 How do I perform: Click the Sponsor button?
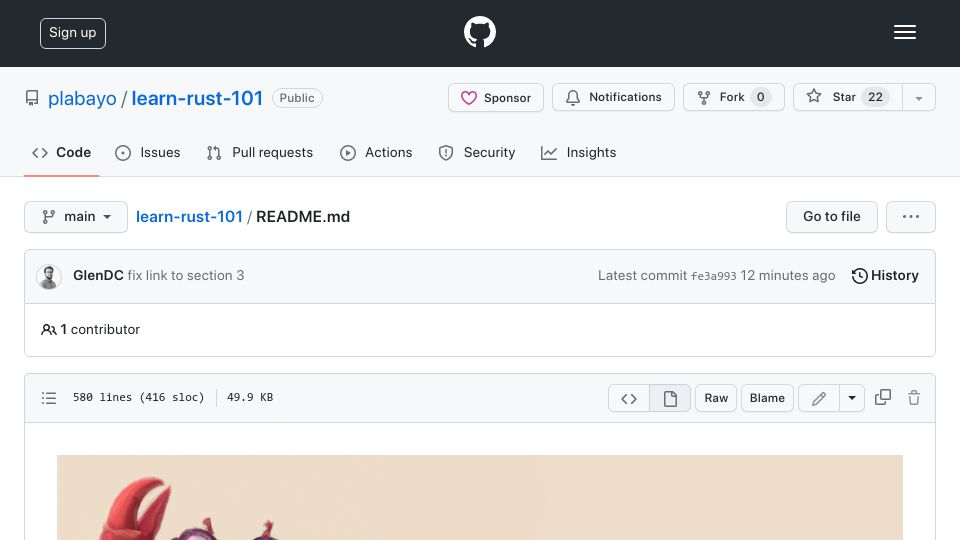pyautogui.click(x=496, y=97)
